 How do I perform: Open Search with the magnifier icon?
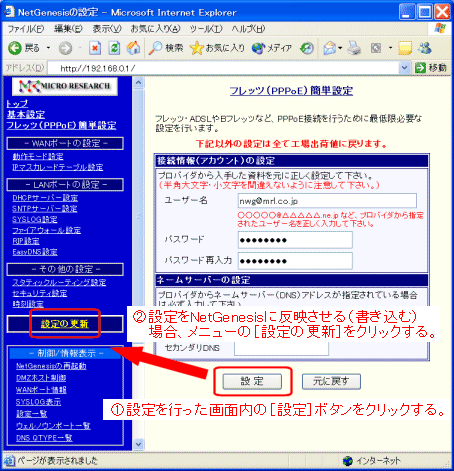[x=155, y=48]
